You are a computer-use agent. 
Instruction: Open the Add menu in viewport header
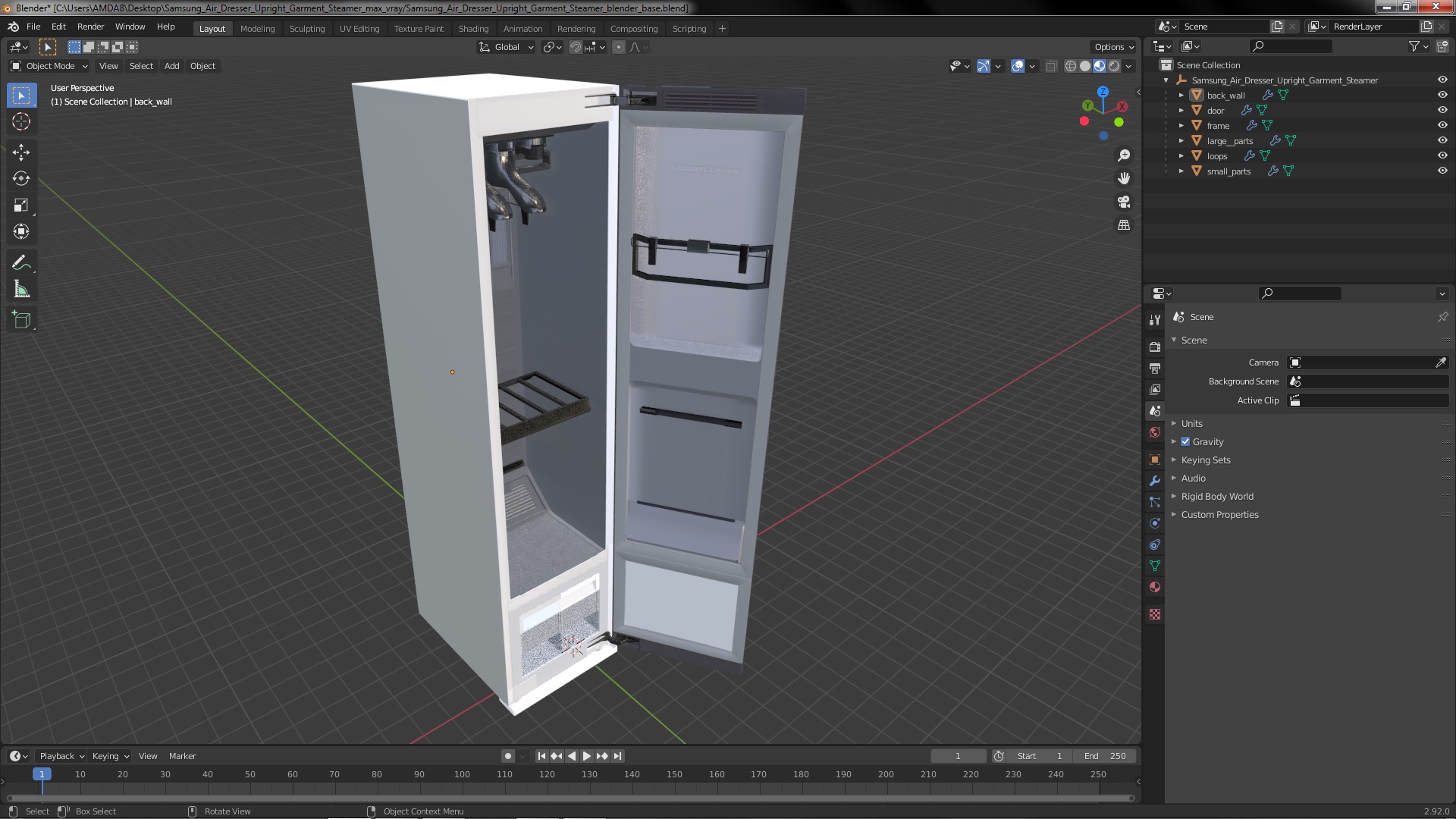click(171, 66)
